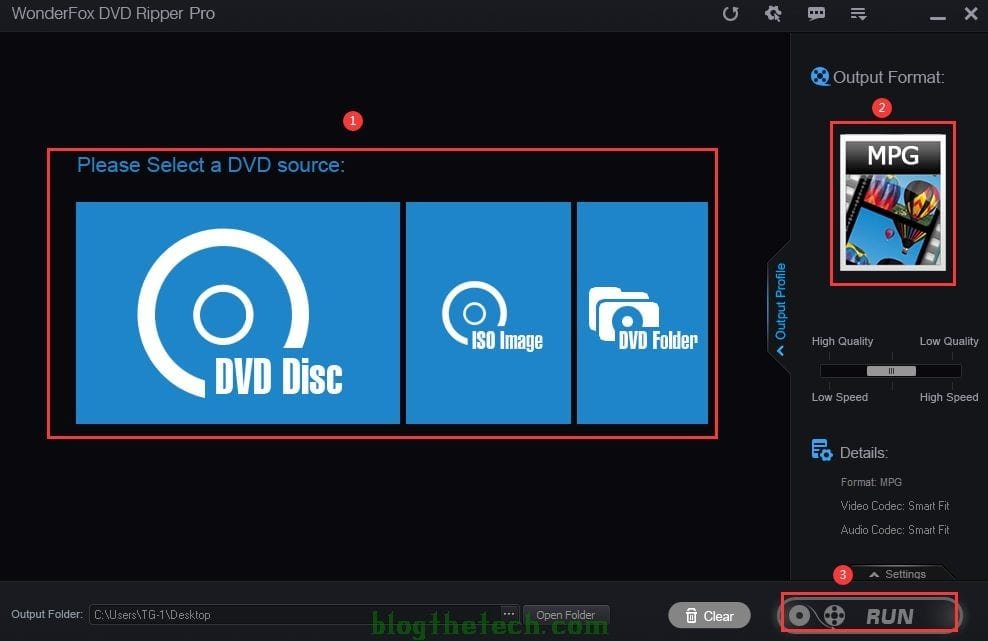Clear the task list with Clear button
Image resolution: width=988 pixels, height=641 pixels.
(x=709, y=616)
